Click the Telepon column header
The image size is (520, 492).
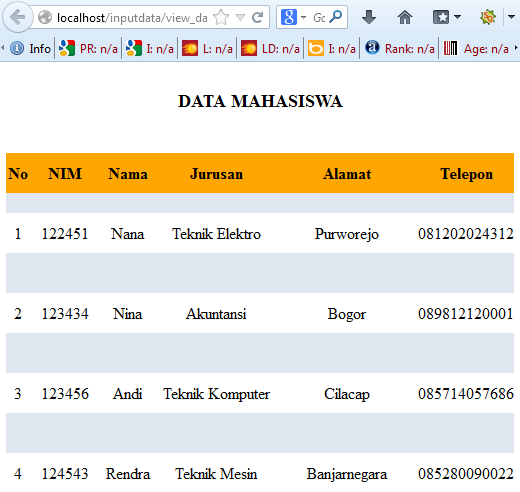[466, 174]
